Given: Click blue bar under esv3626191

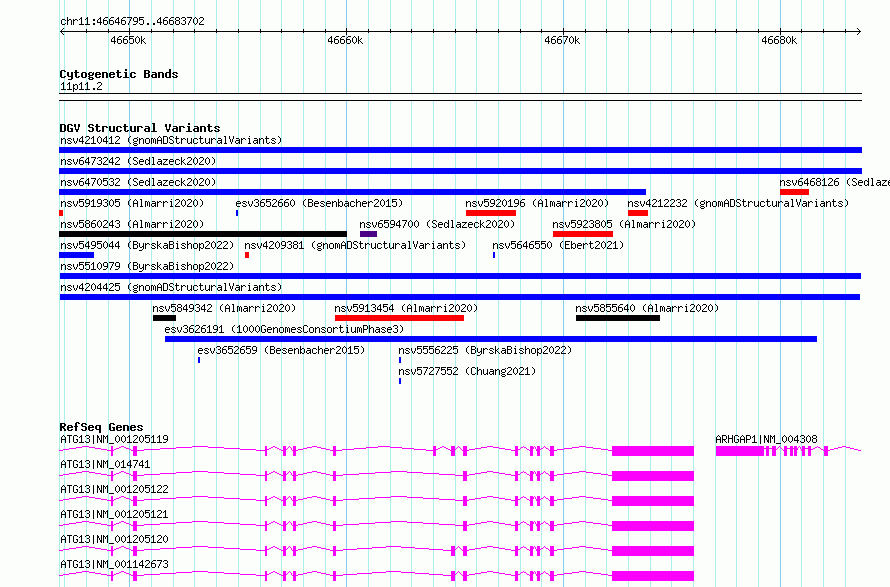Looking at the screenshot, I should [x=491, y=339].
